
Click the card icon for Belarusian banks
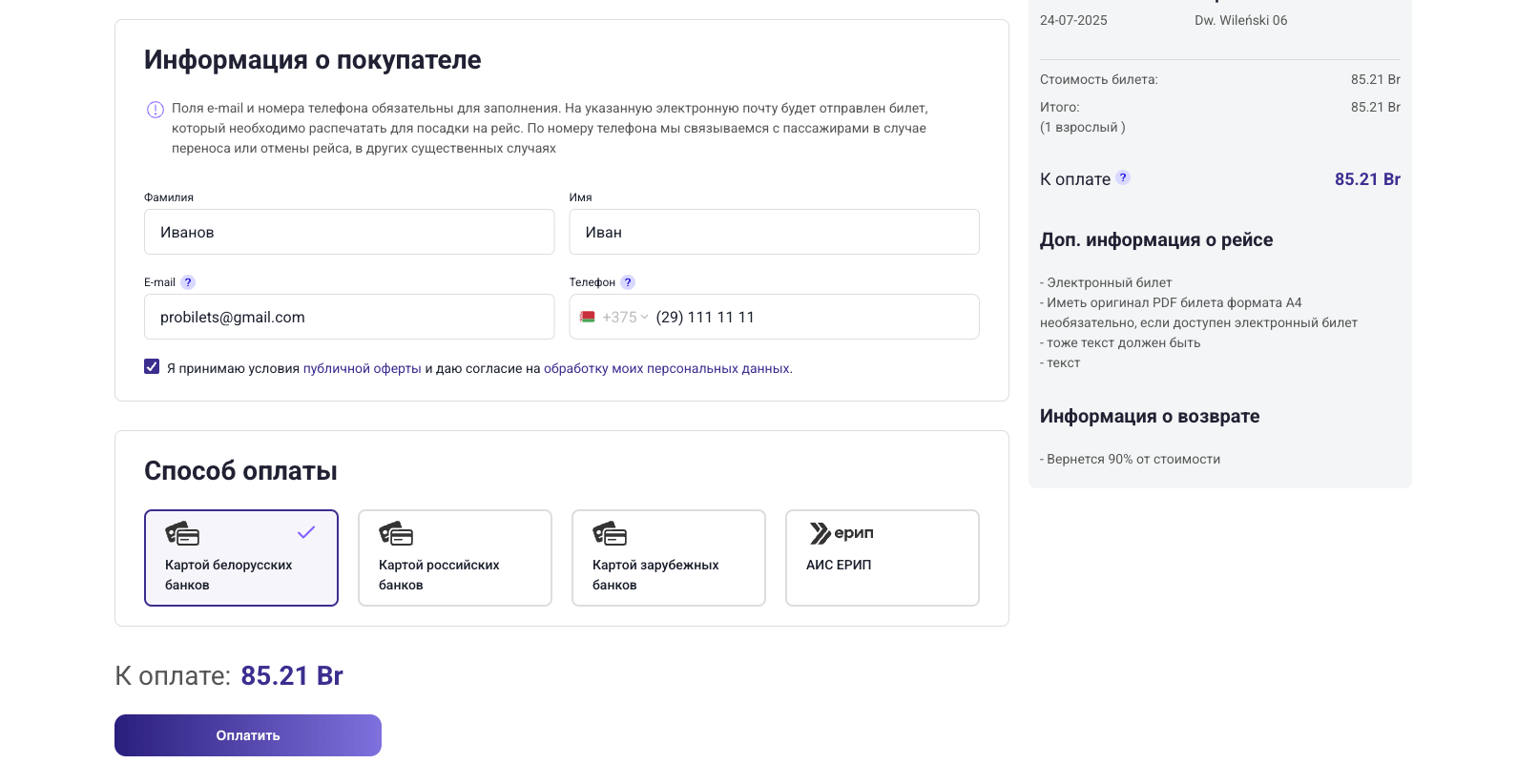point(182,533)
